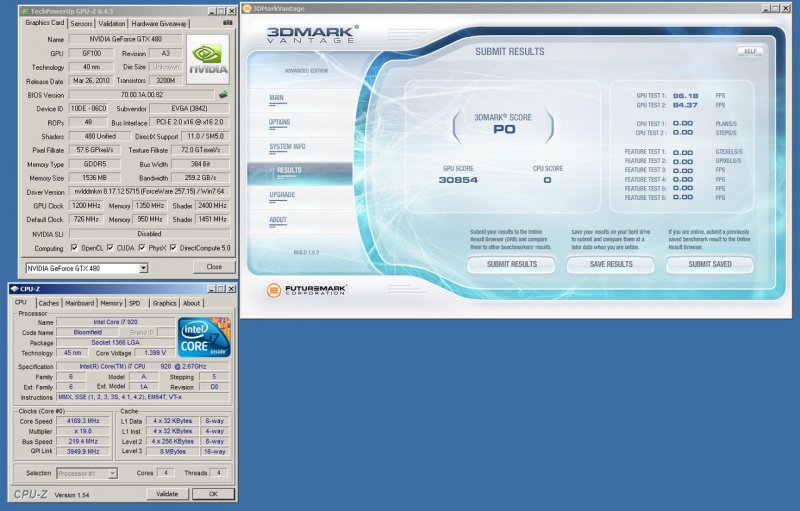Click the CPU-Z title bar icon
800x511 pixels.
(14, 289)
